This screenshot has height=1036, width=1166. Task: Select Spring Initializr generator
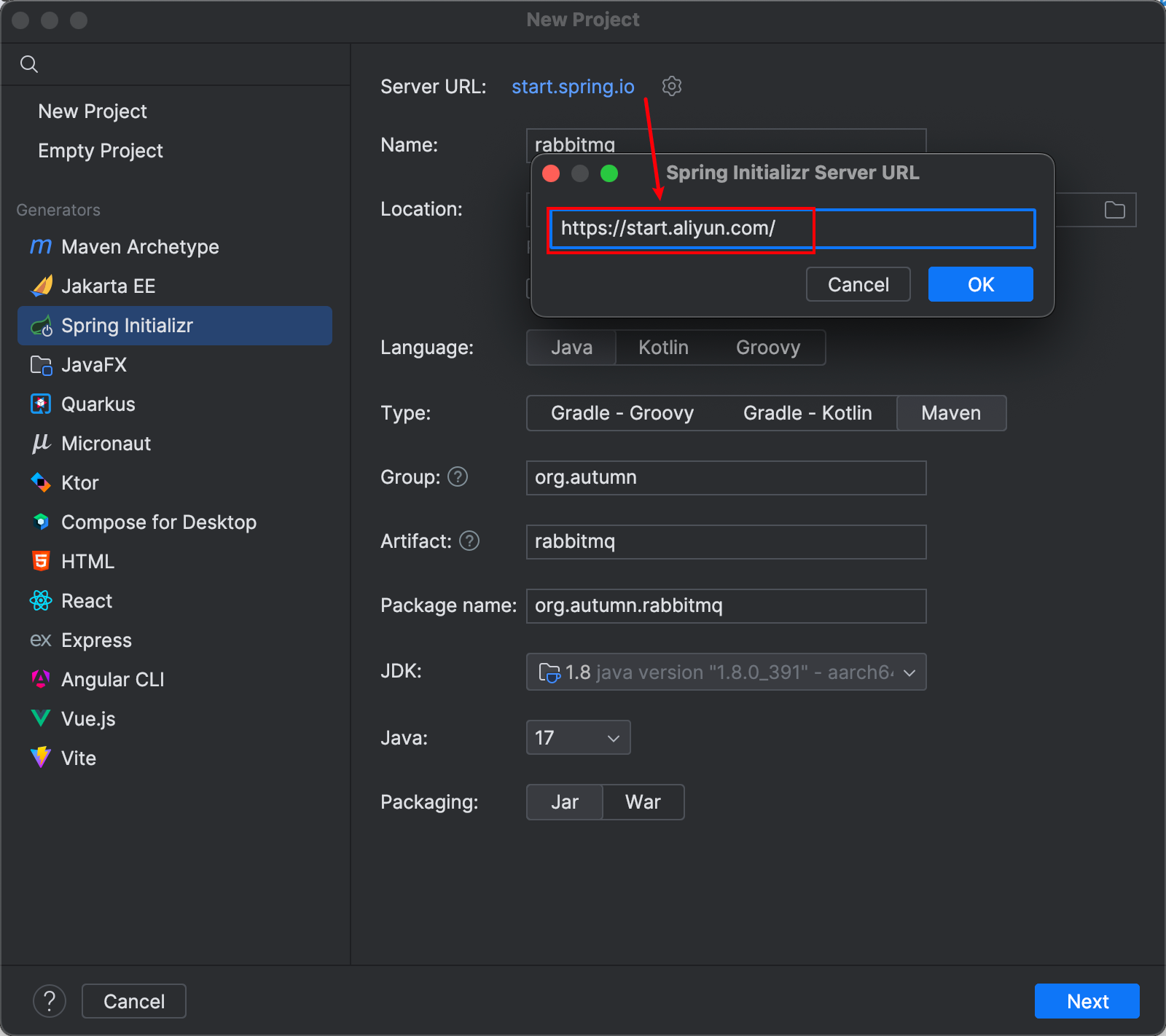(175, 326)
